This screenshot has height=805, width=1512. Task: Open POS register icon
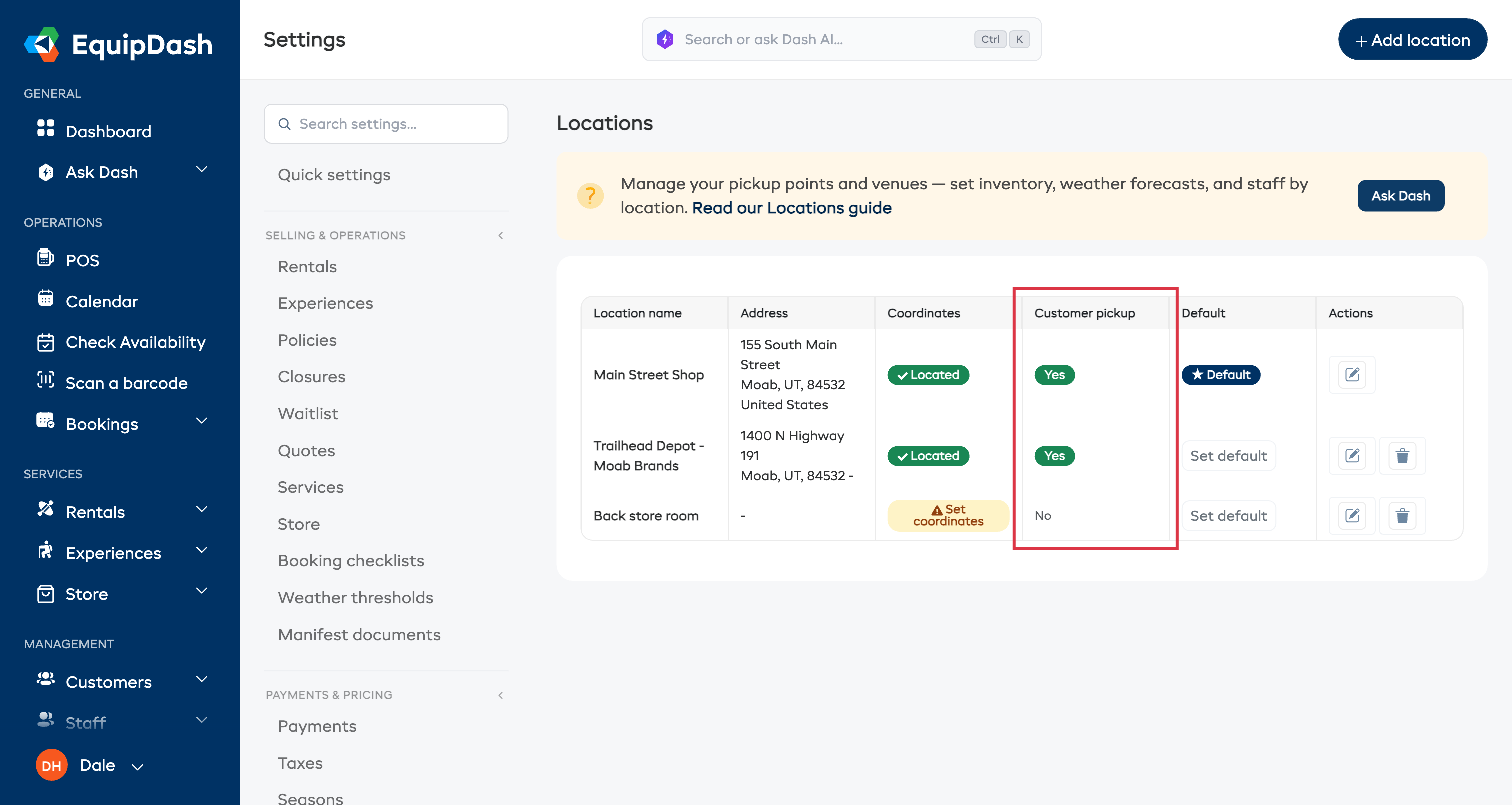(x=46, y=258)
